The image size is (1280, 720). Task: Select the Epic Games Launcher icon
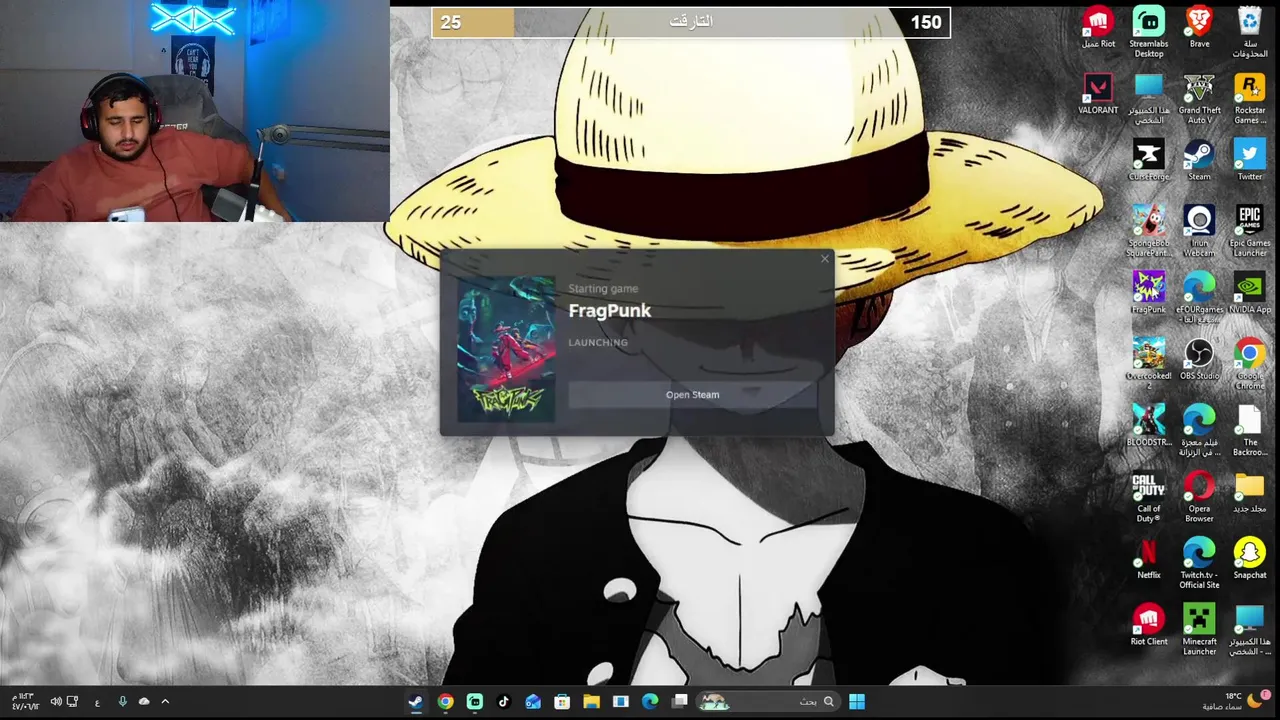click(1250, 231)
